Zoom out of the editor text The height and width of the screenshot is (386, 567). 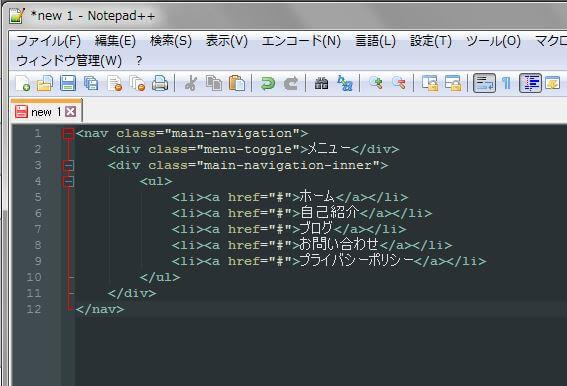(399, 83)
